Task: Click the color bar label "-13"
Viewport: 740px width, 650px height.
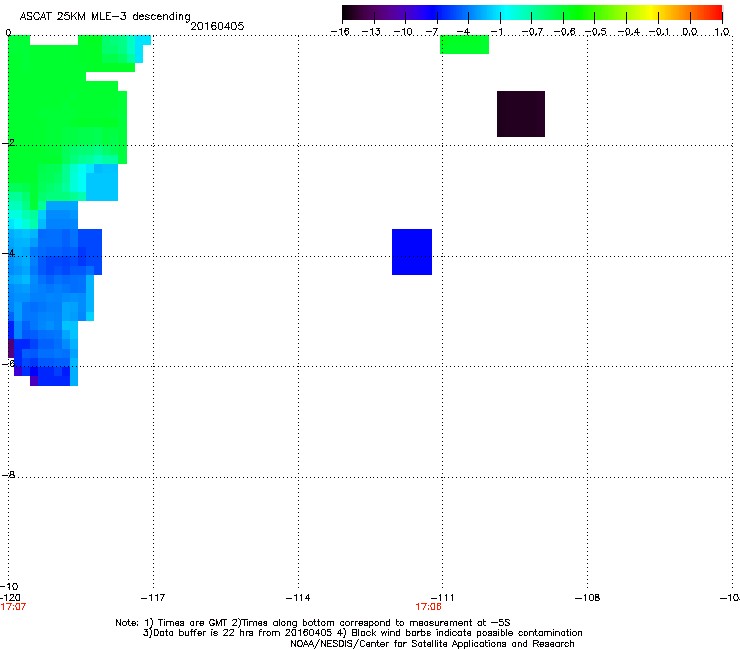Action: [371, 32]
